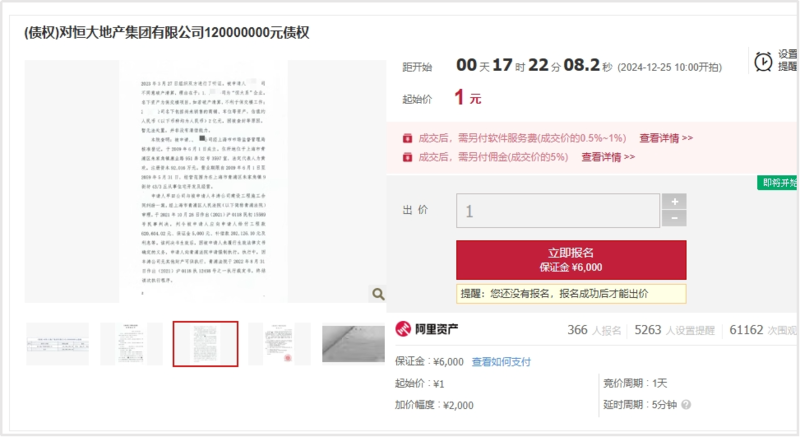800x437 pixels.
Task: Click the 延时周期：5分钟 text
Action: [640, 404]
